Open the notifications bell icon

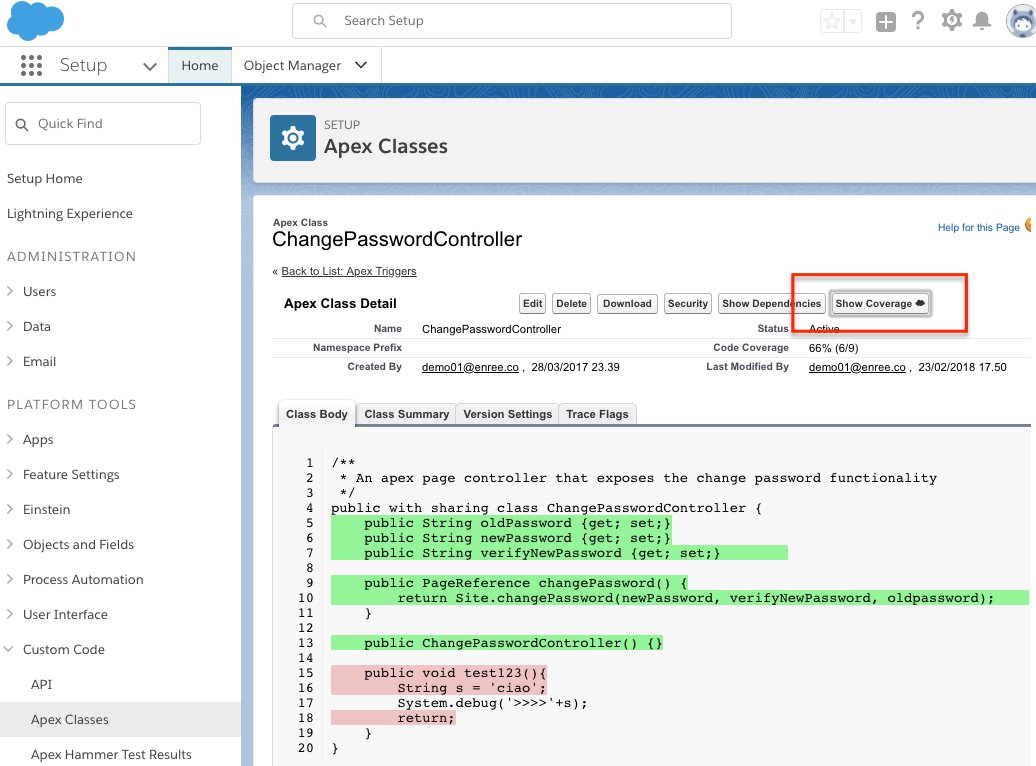pos(982,21)
